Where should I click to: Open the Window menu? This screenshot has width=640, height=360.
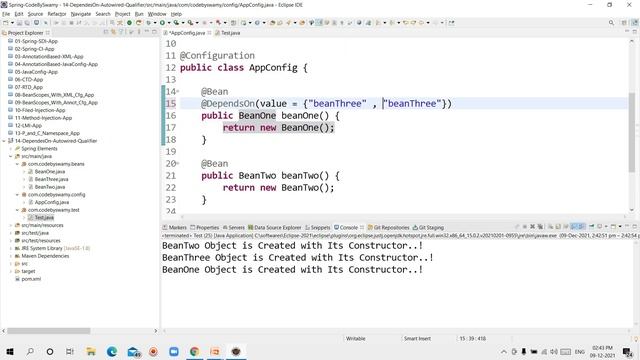pos(157,14)
